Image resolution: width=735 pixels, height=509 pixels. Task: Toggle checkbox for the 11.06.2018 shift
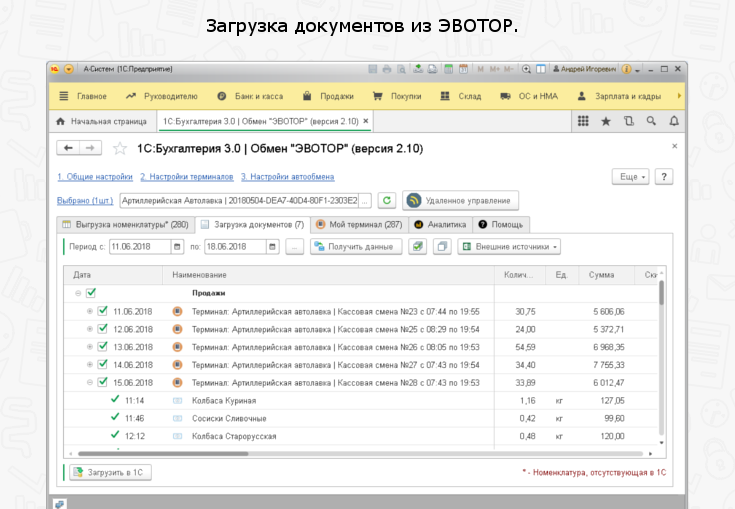102,311
